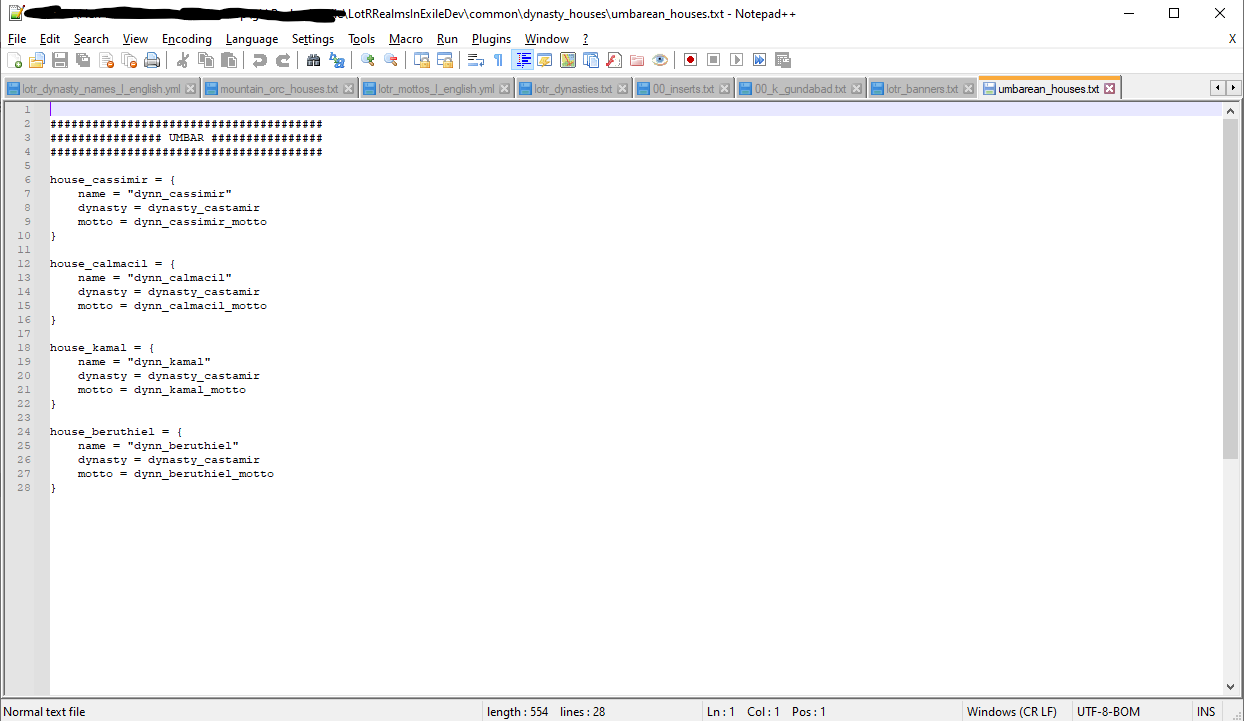Image resolution: width=1244 pixels, height=721 pixels.
Task: Click the Zoom In magnifier icon
Action: (368, 60)
